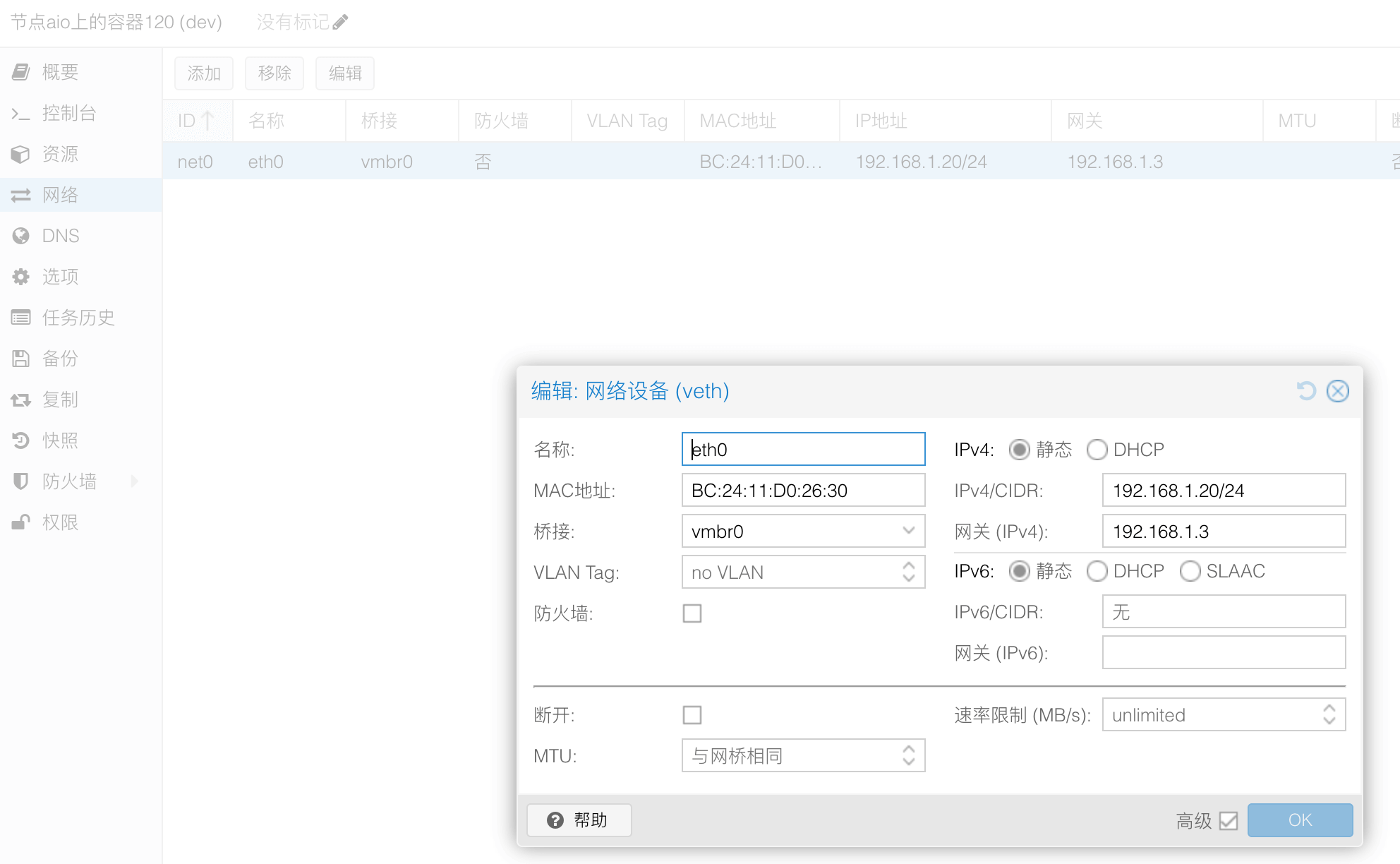Open the 备份 (Backup) panel
This screenshot has height=864, width=1400.
coord(61,359)
